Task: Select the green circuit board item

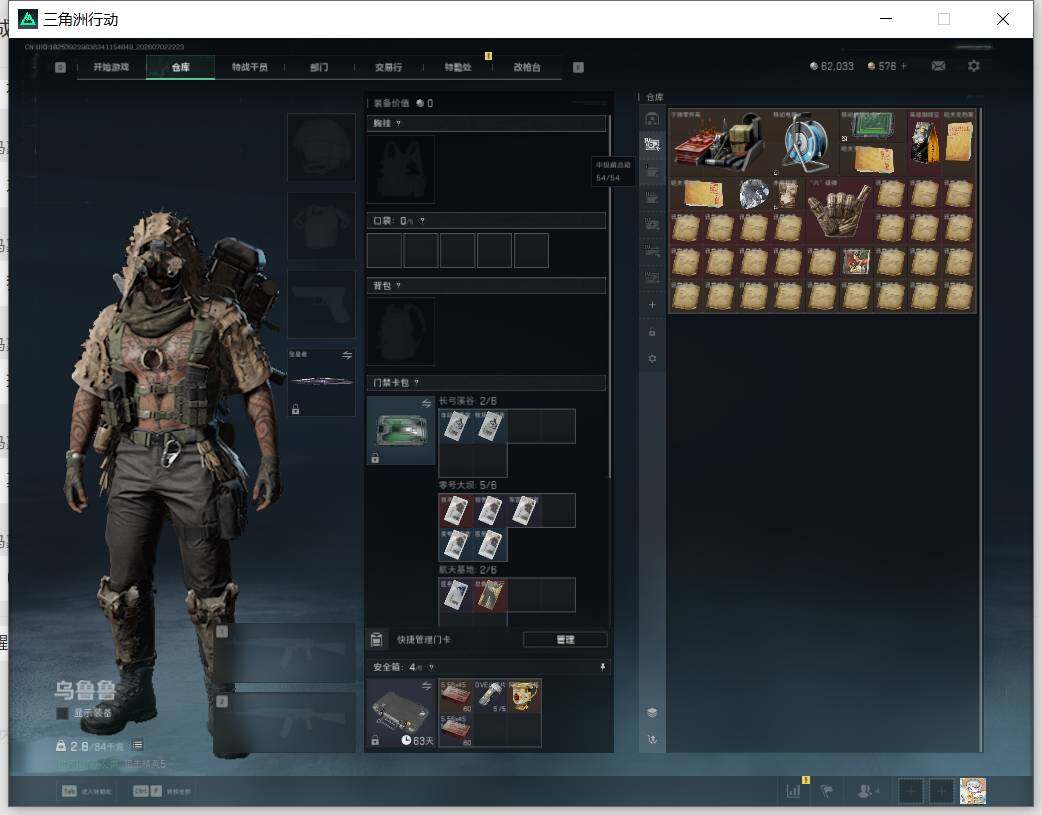Action: [x=873, y=126]
